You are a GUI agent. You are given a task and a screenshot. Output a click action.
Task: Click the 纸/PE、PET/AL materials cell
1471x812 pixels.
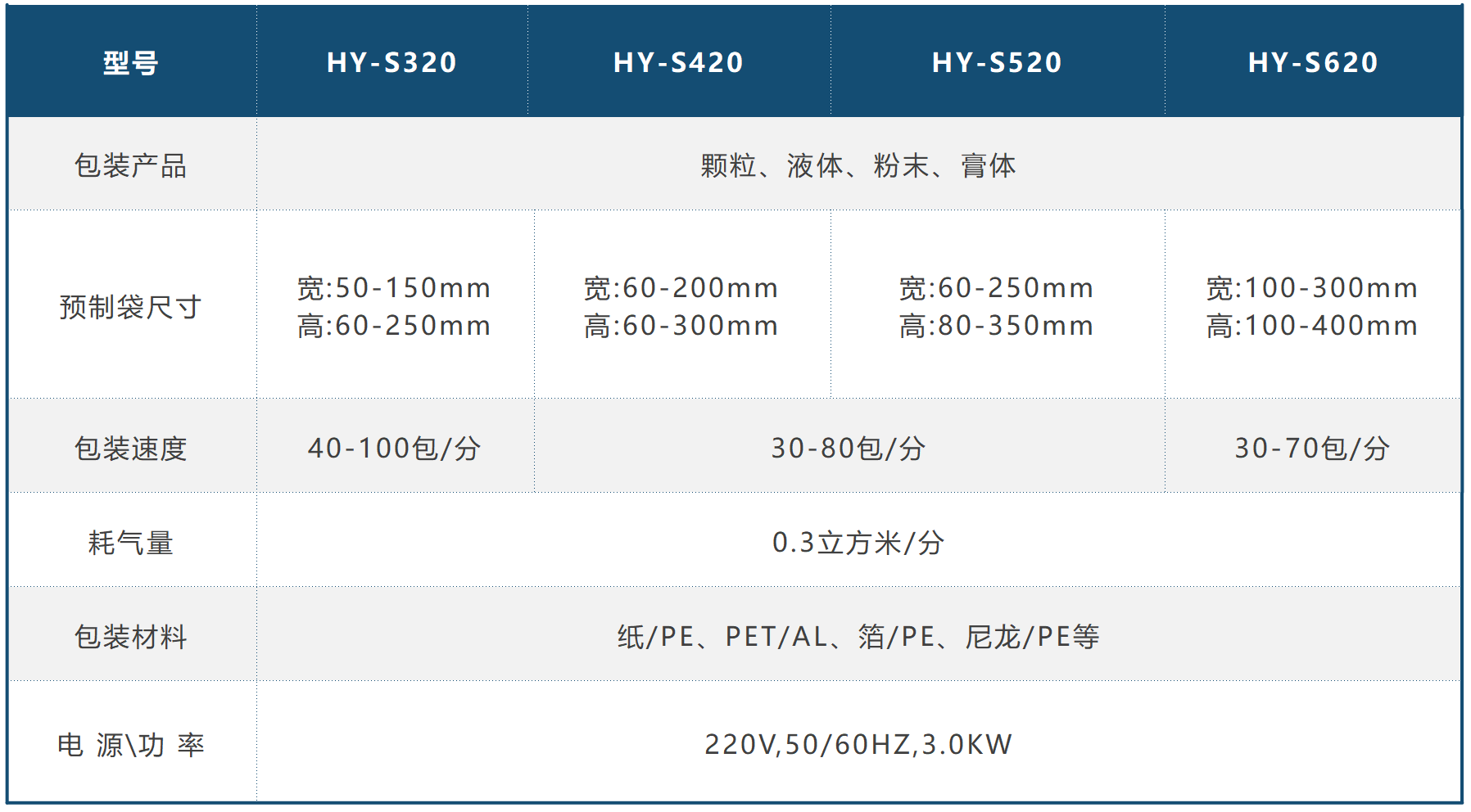[858, 636]
